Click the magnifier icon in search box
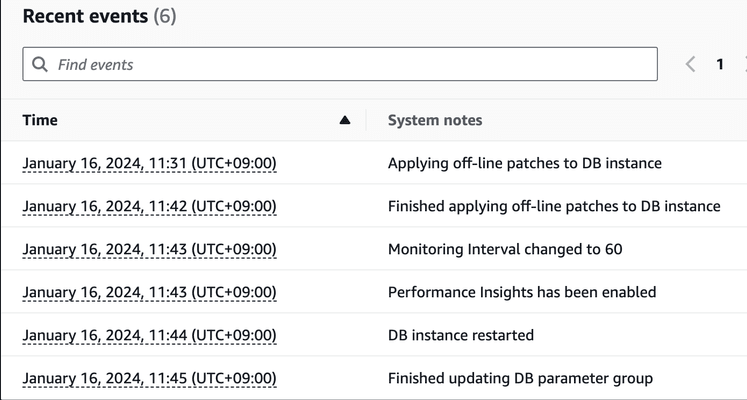 (x=40, y=64)
